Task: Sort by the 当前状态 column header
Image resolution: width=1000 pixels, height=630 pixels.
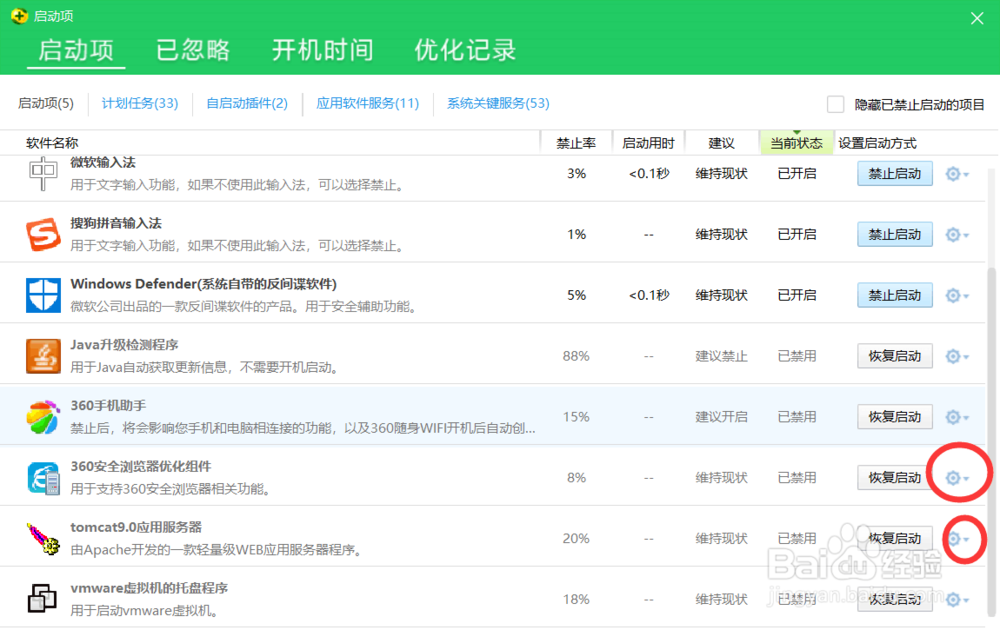Action: pyautogui.click(x=796, y=143)
